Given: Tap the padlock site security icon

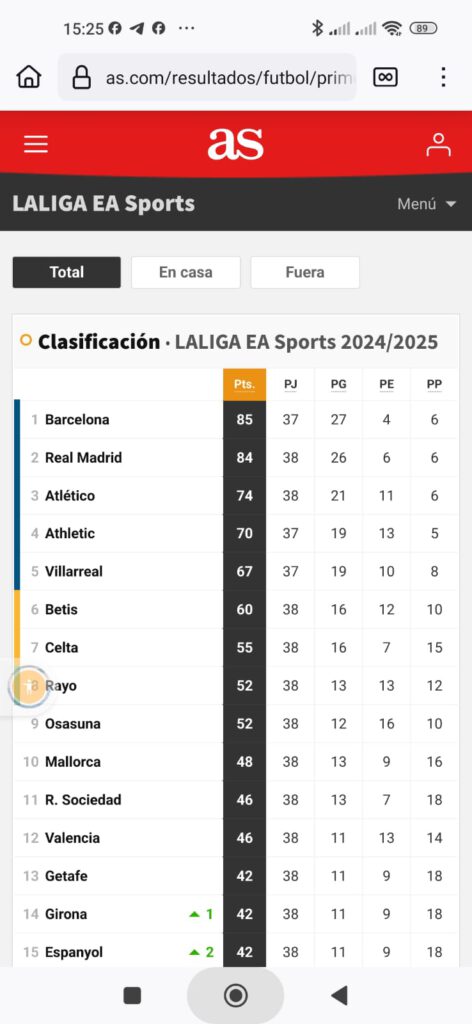Looking at the screenshot, I should [x=81, y=77].
